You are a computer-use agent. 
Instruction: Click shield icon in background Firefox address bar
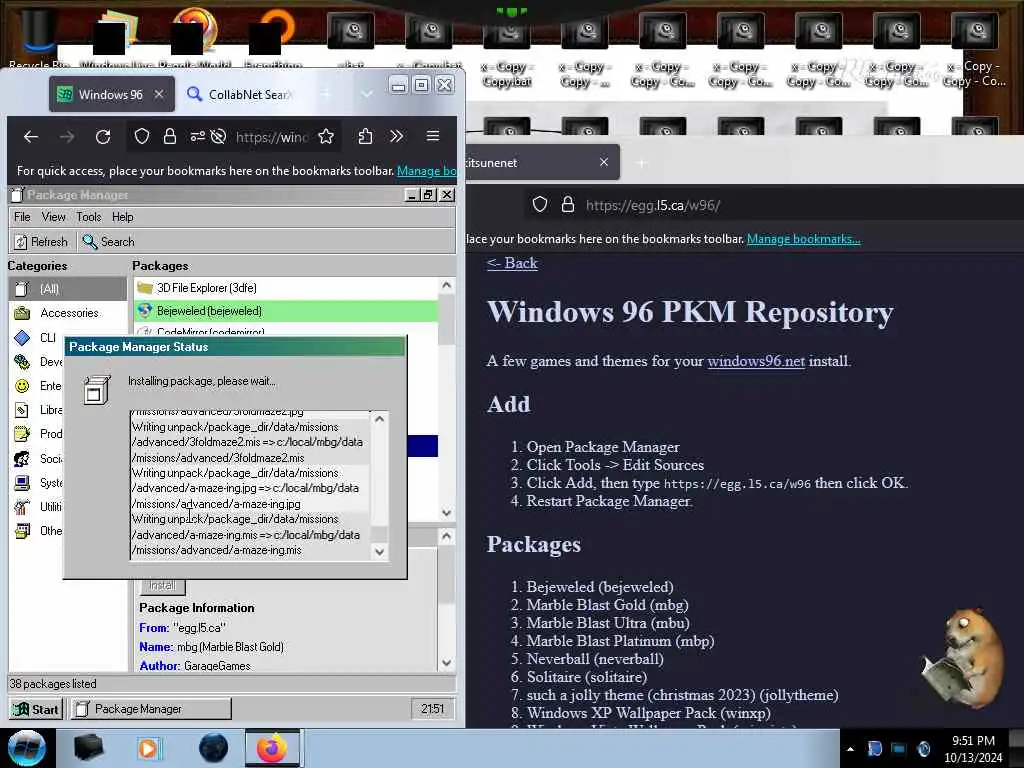coord(539,205)
